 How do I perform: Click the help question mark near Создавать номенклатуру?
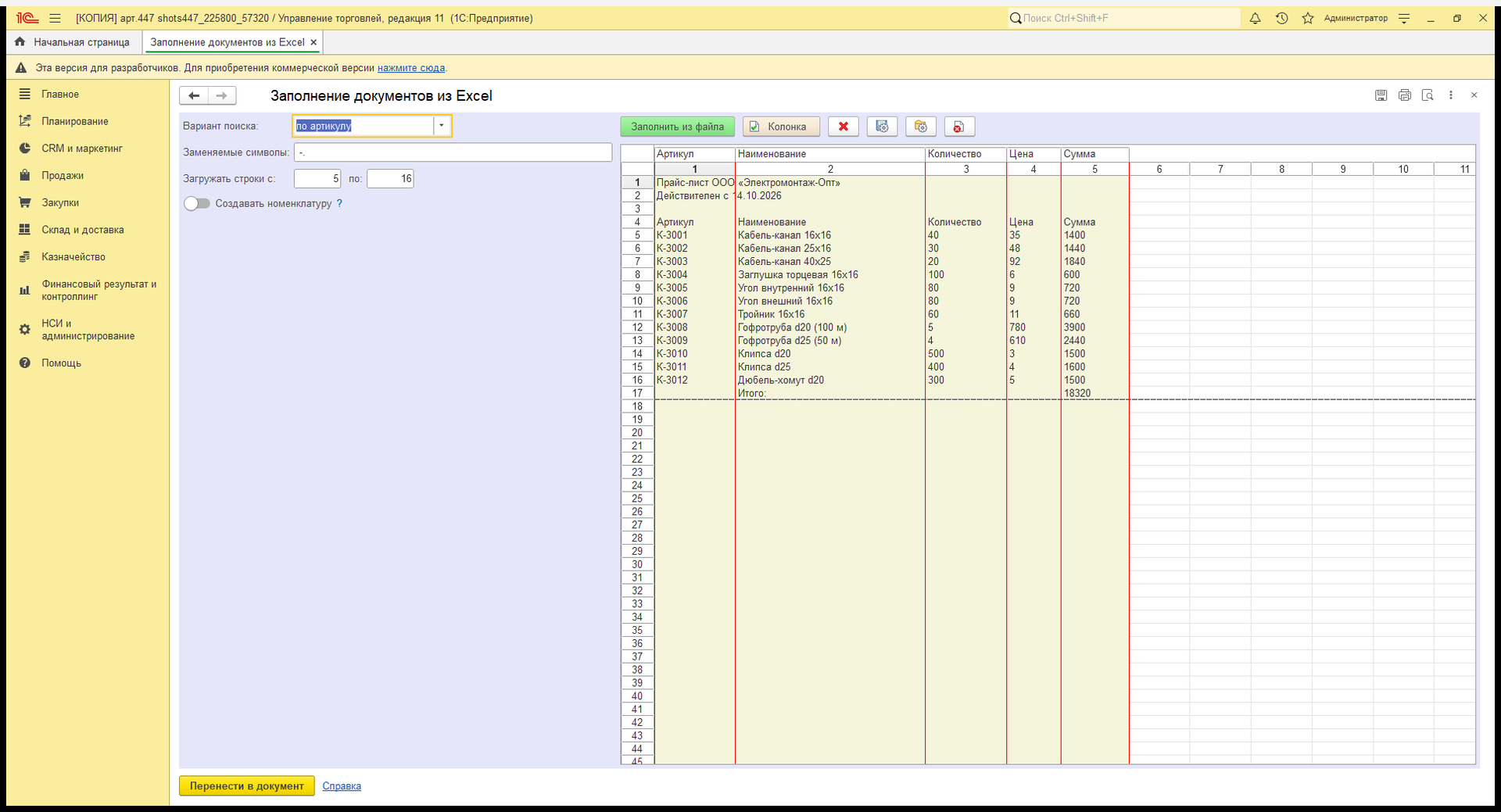339,203
